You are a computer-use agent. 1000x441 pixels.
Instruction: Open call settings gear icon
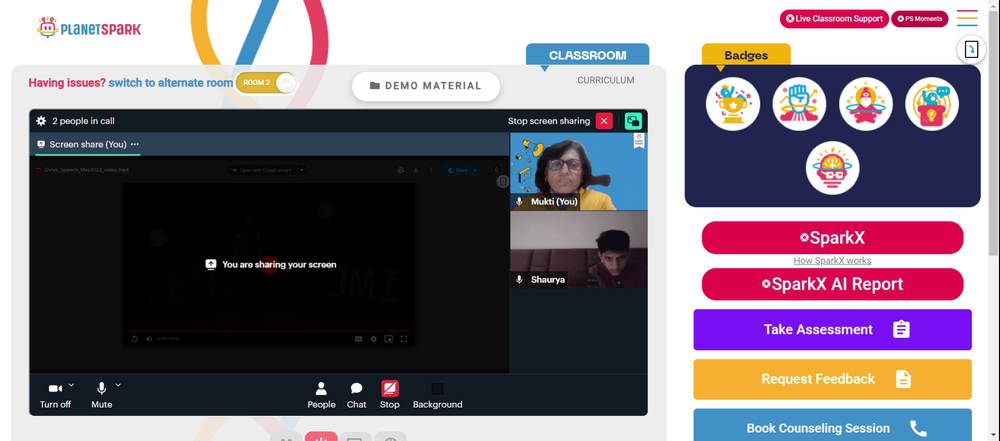41,121
